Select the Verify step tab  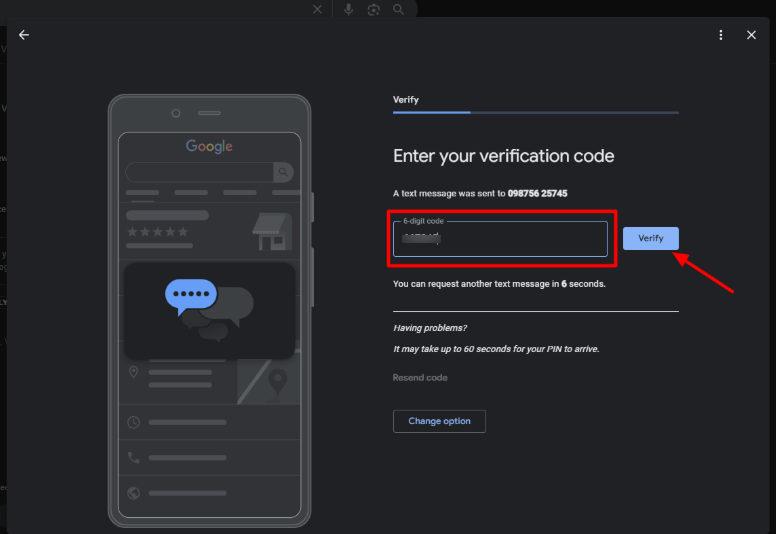coord(406,100)
